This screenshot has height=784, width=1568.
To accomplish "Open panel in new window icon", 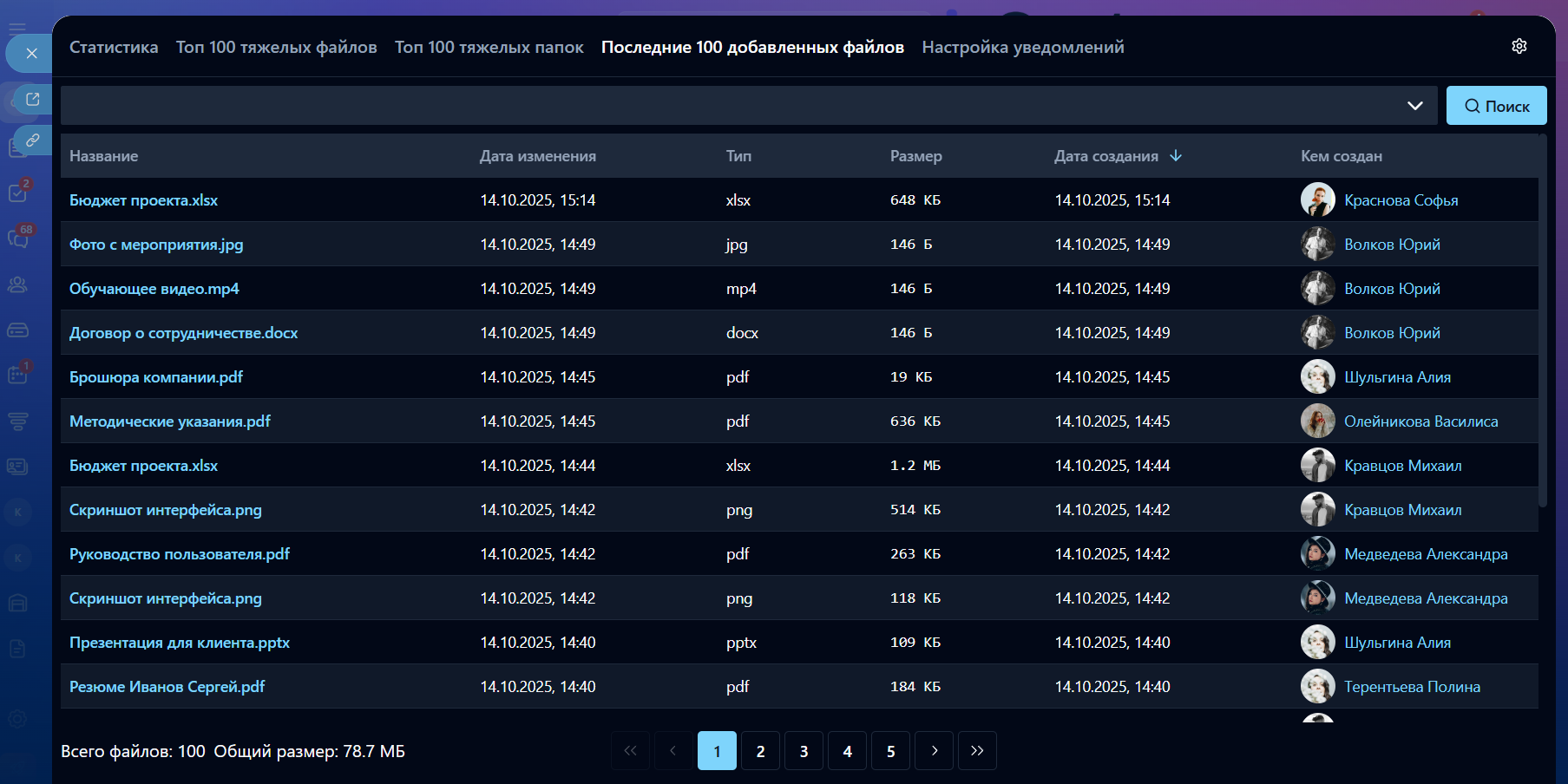I will pos(33,99).
